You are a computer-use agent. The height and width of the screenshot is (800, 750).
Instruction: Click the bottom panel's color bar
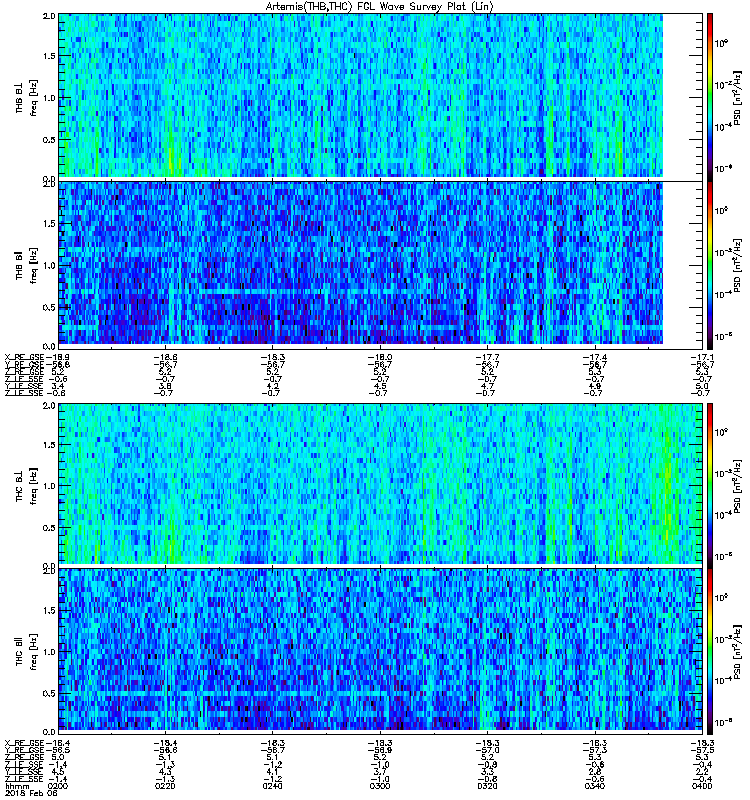pos(710,651)
